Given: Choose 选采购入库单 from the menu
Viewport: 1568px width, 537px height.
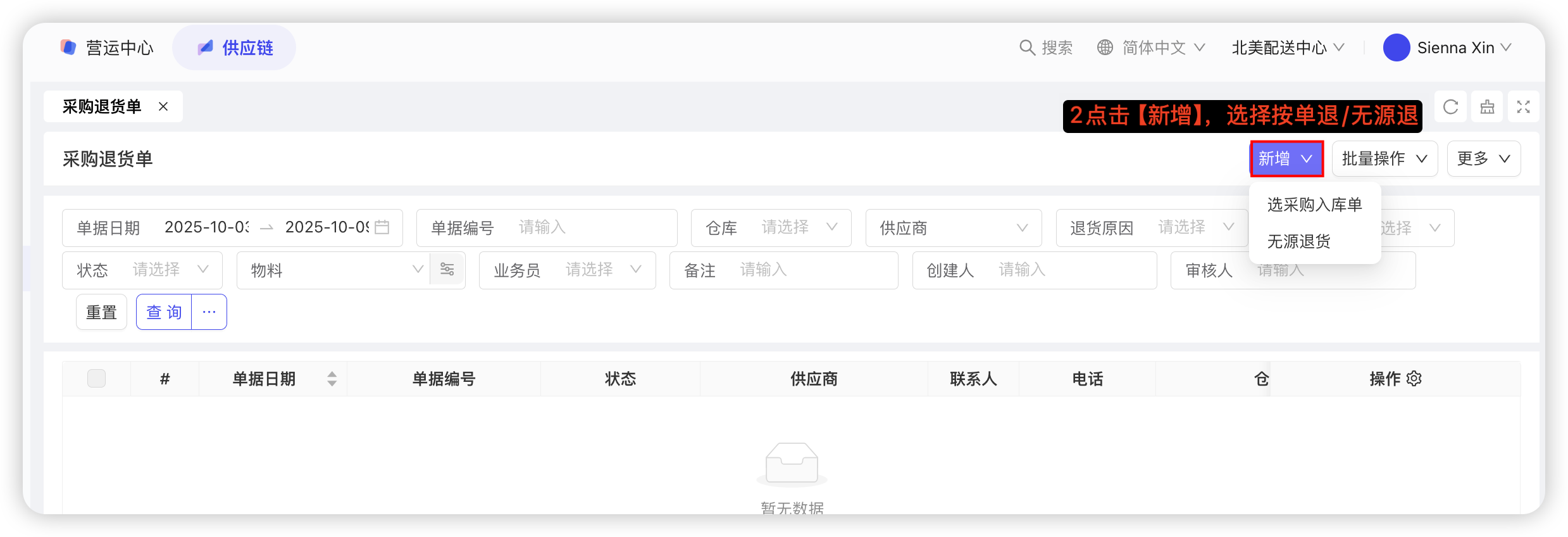Looking at the screenshot, I should [1314, 205].
